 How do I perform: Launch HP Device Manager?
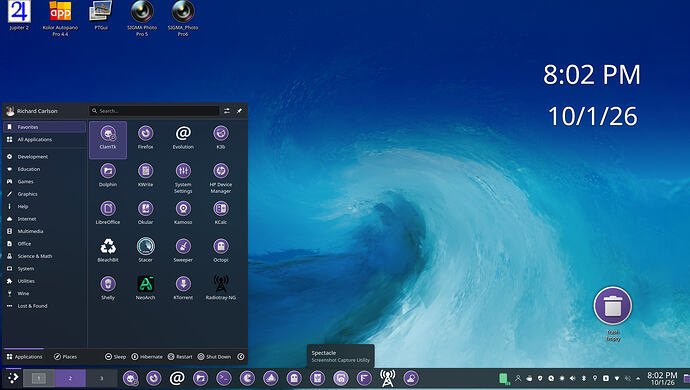tap(221, 178)
